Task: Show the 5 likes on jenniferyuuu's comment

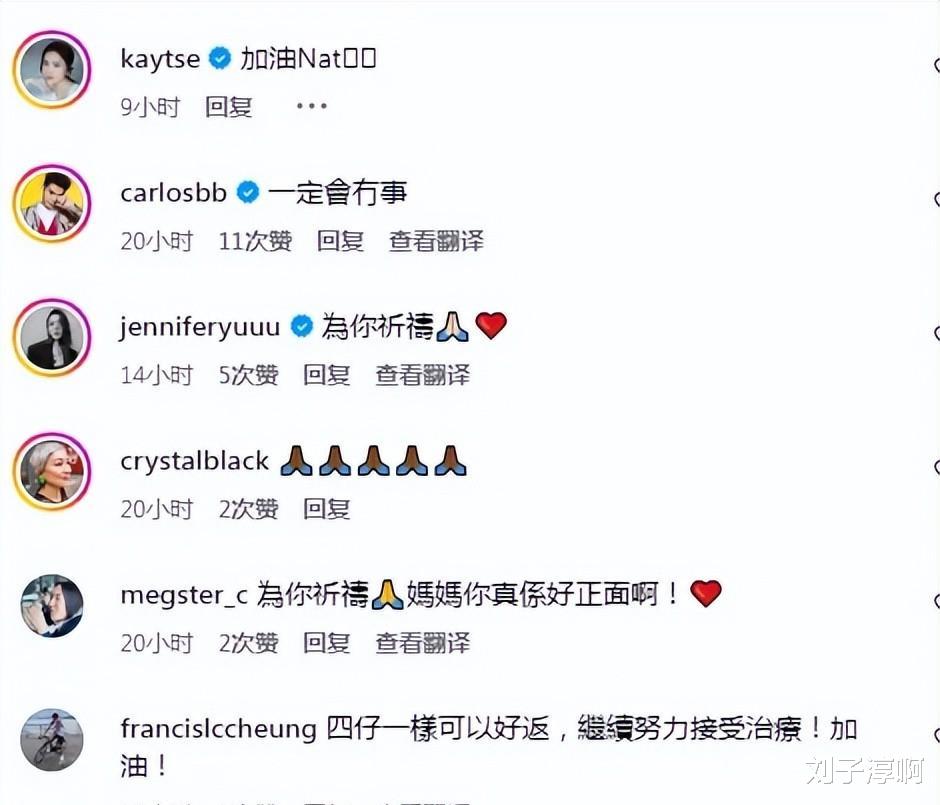Action: tap(248, 375)
